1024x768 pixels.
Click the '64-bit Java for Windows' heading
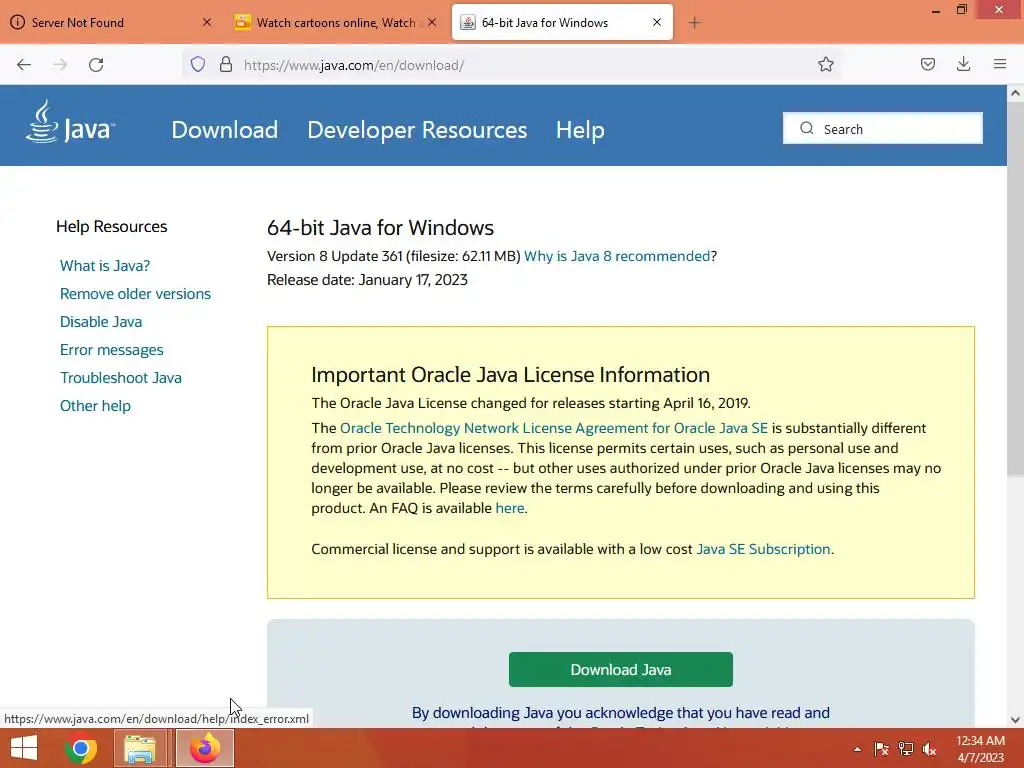[380, 227]
